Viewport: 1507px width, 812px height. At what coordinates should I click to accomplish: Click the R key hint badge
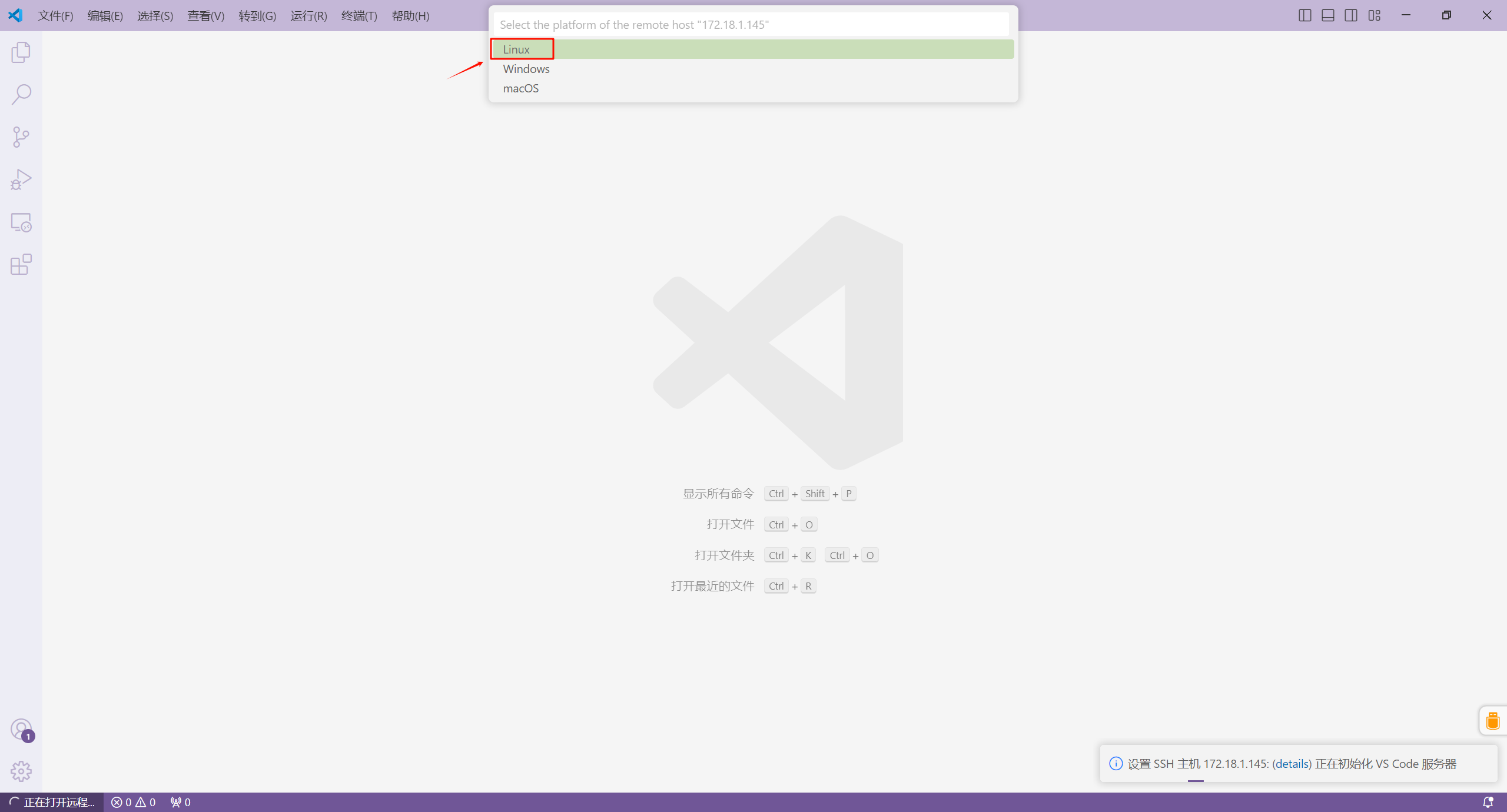tap(808, 586)
